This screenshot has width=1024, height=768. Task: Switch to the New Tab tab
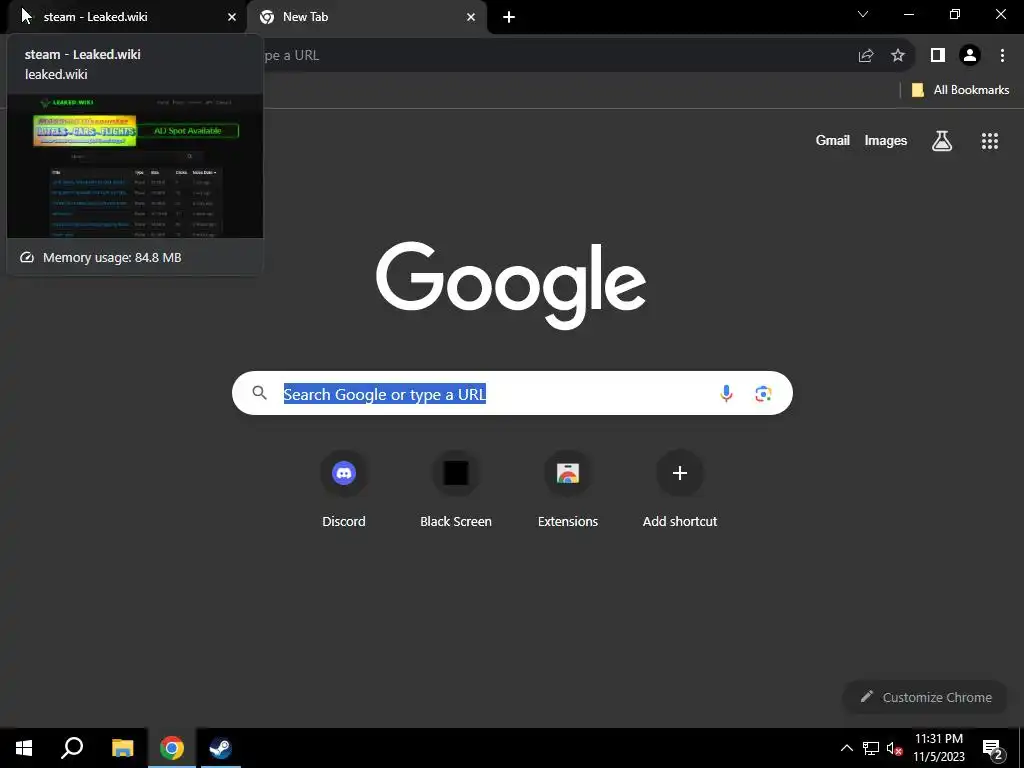tap(366, 17)
